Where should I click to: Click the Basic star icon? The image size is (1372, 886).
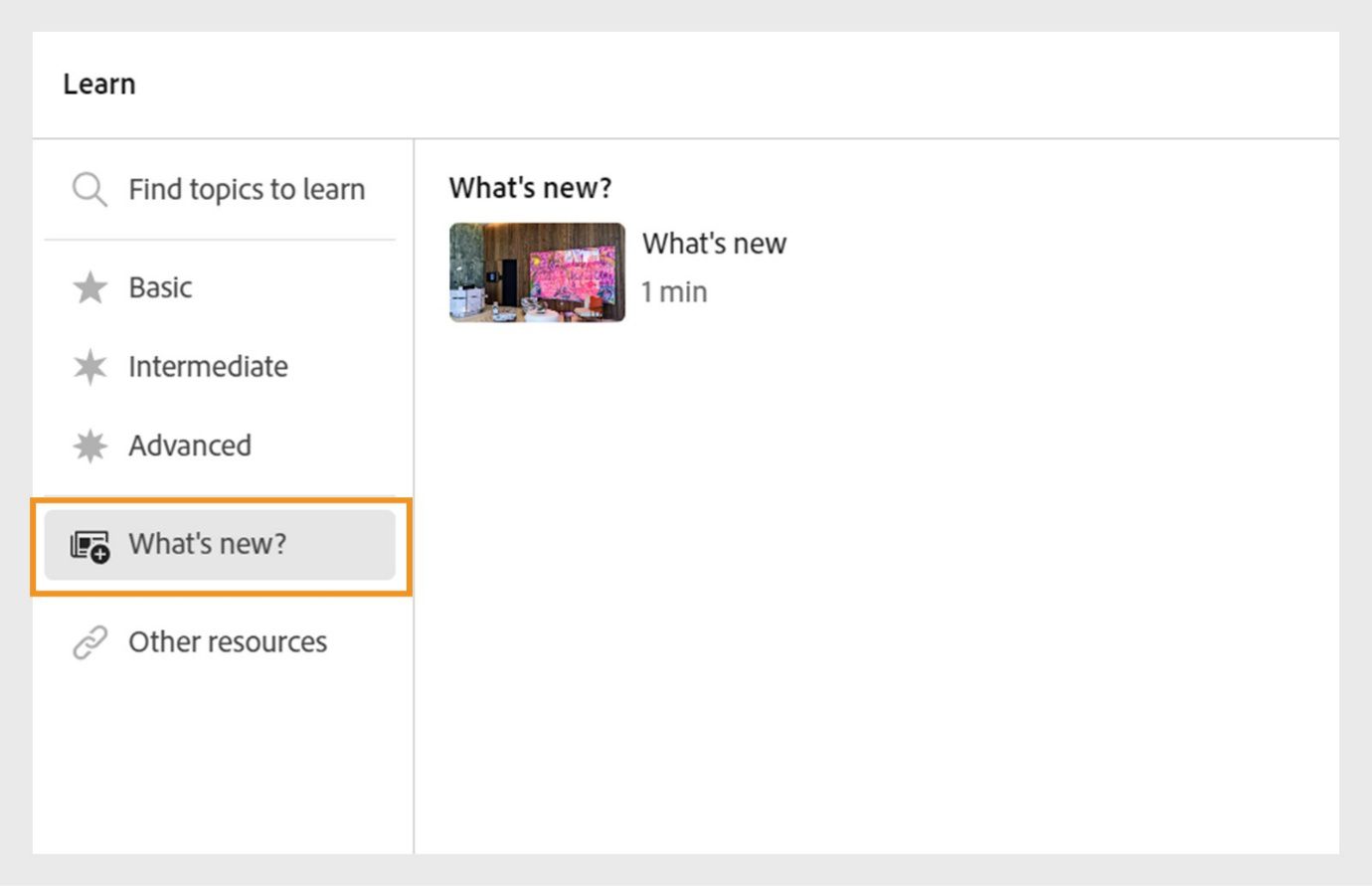point(90,287)
